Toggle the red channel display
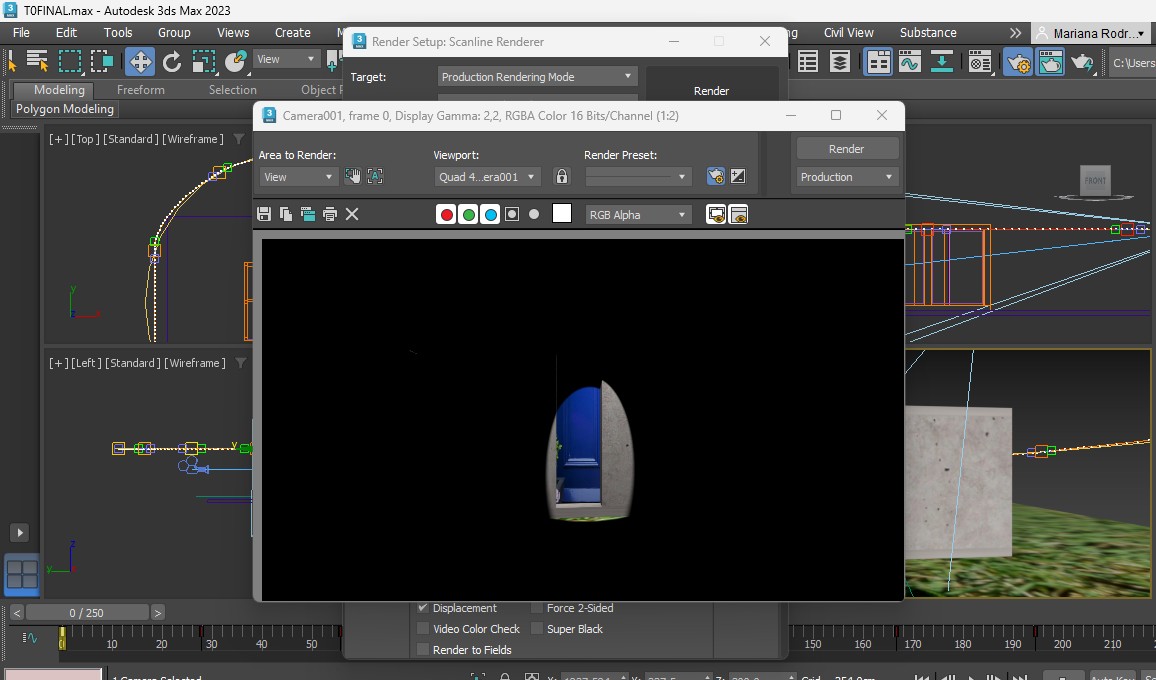The width and height of the screenshot is (1156, 680). (x=447, y=214)
